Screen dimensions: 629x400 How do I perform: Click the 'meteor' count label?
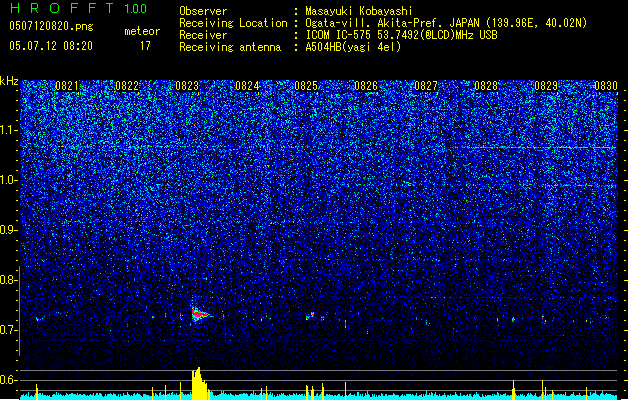pos(142,31)
